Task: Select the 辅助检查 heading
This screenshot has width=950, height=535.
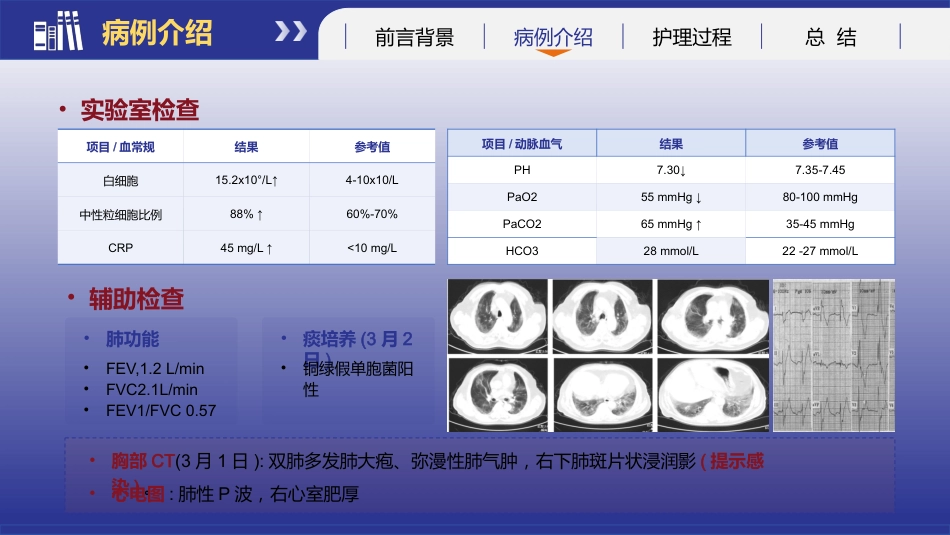Action: (136, 299)
